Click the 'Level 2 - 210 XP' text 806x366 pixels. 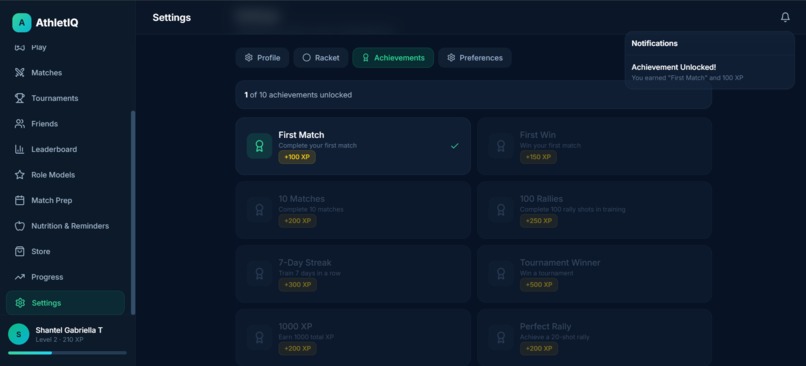(60, 340)
